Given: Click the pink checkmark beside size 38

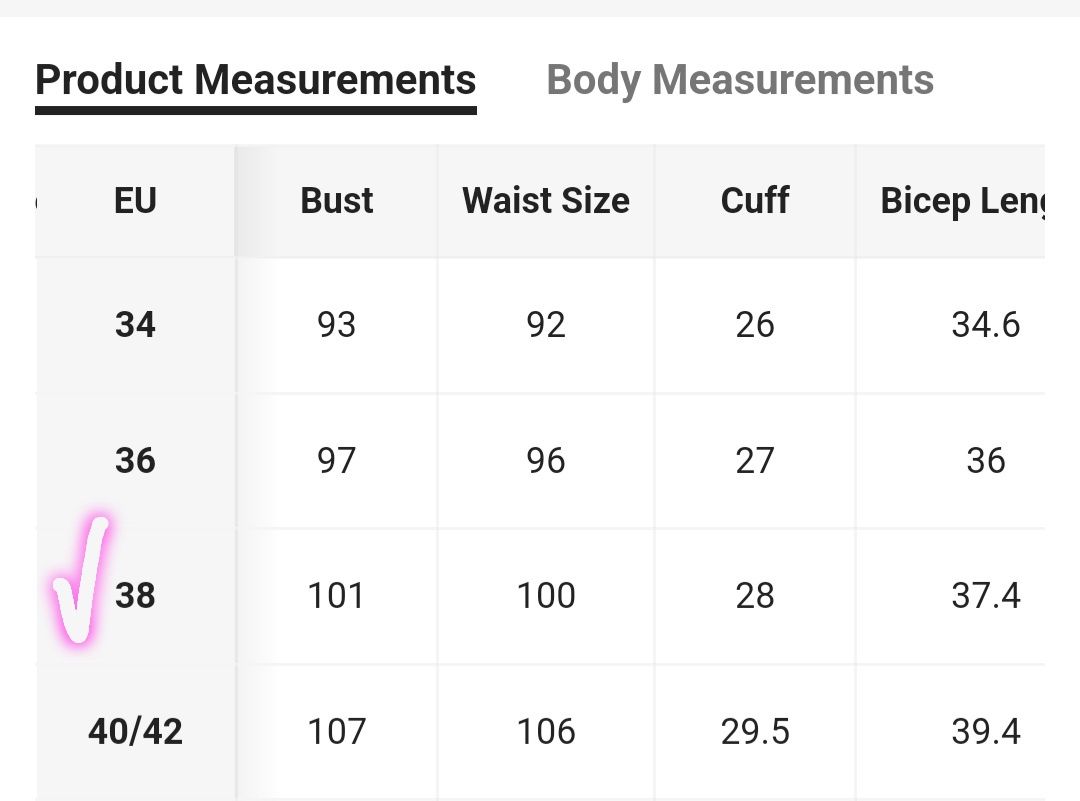Looking at the screenshot, I should click(x=80, y=579).
